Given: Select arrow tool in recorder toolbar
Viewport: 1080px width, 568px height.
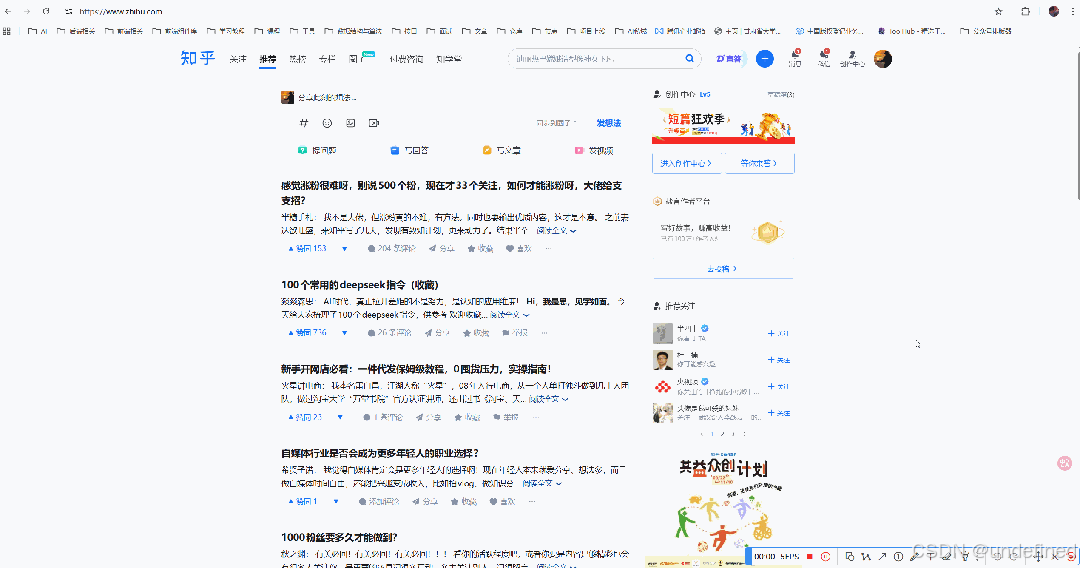Looking at the screenshot, I should click(882, 556).
